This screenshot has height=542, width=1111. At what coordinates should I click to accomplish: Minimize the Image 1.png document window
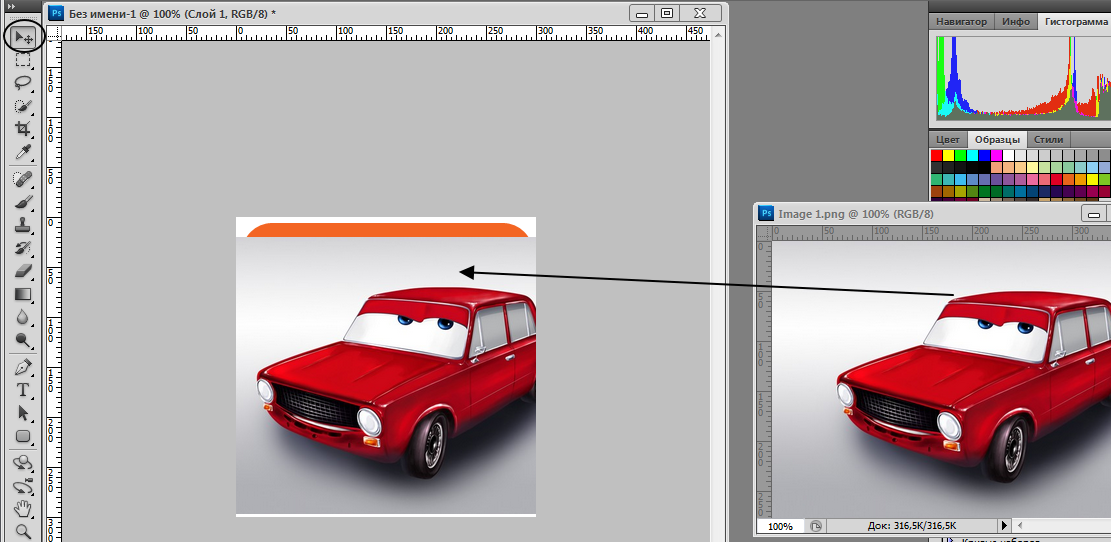pyautogui.click(x=1095, y=213)
